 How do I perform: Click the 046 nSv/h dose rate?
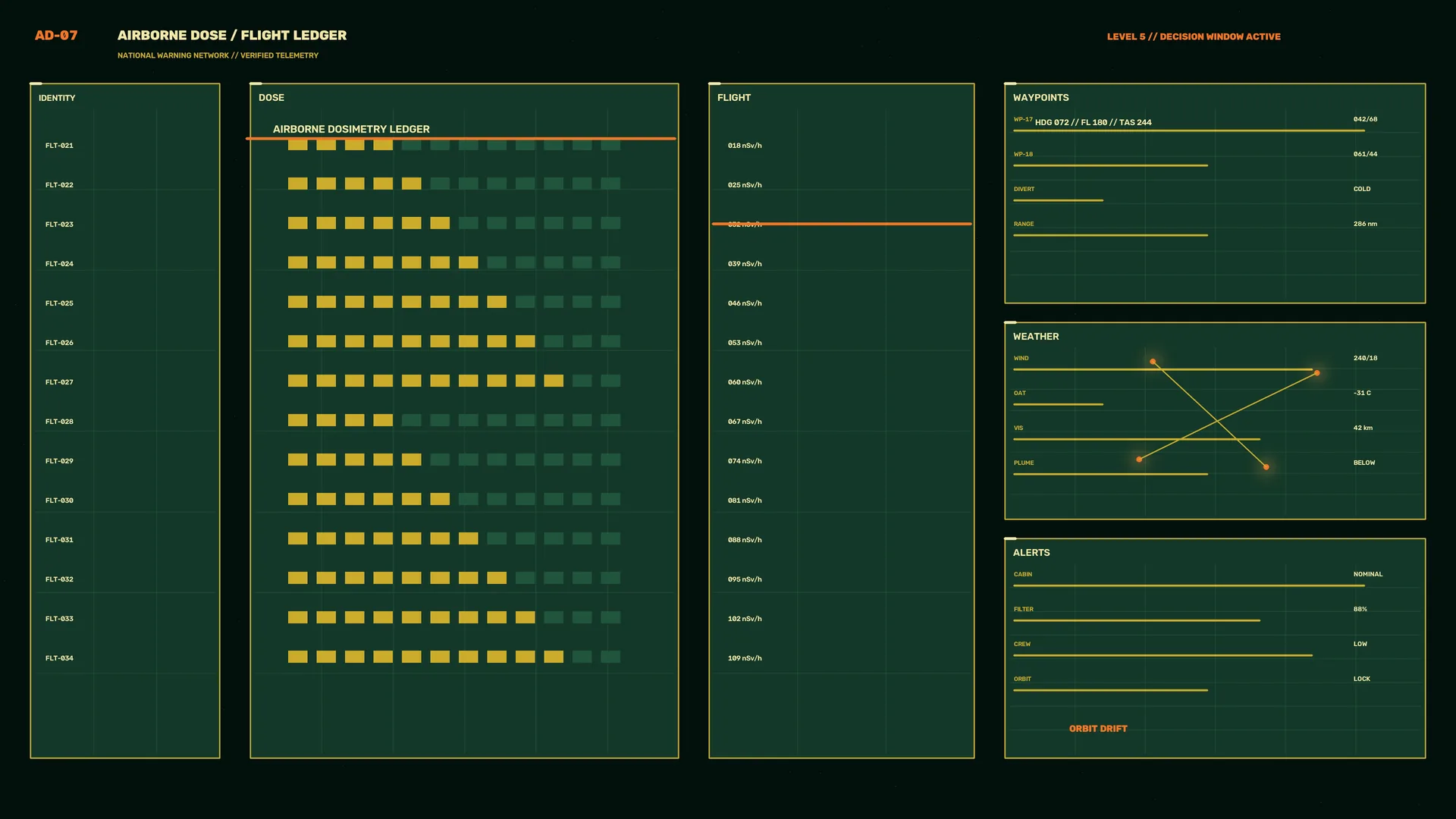click(745, 303)
